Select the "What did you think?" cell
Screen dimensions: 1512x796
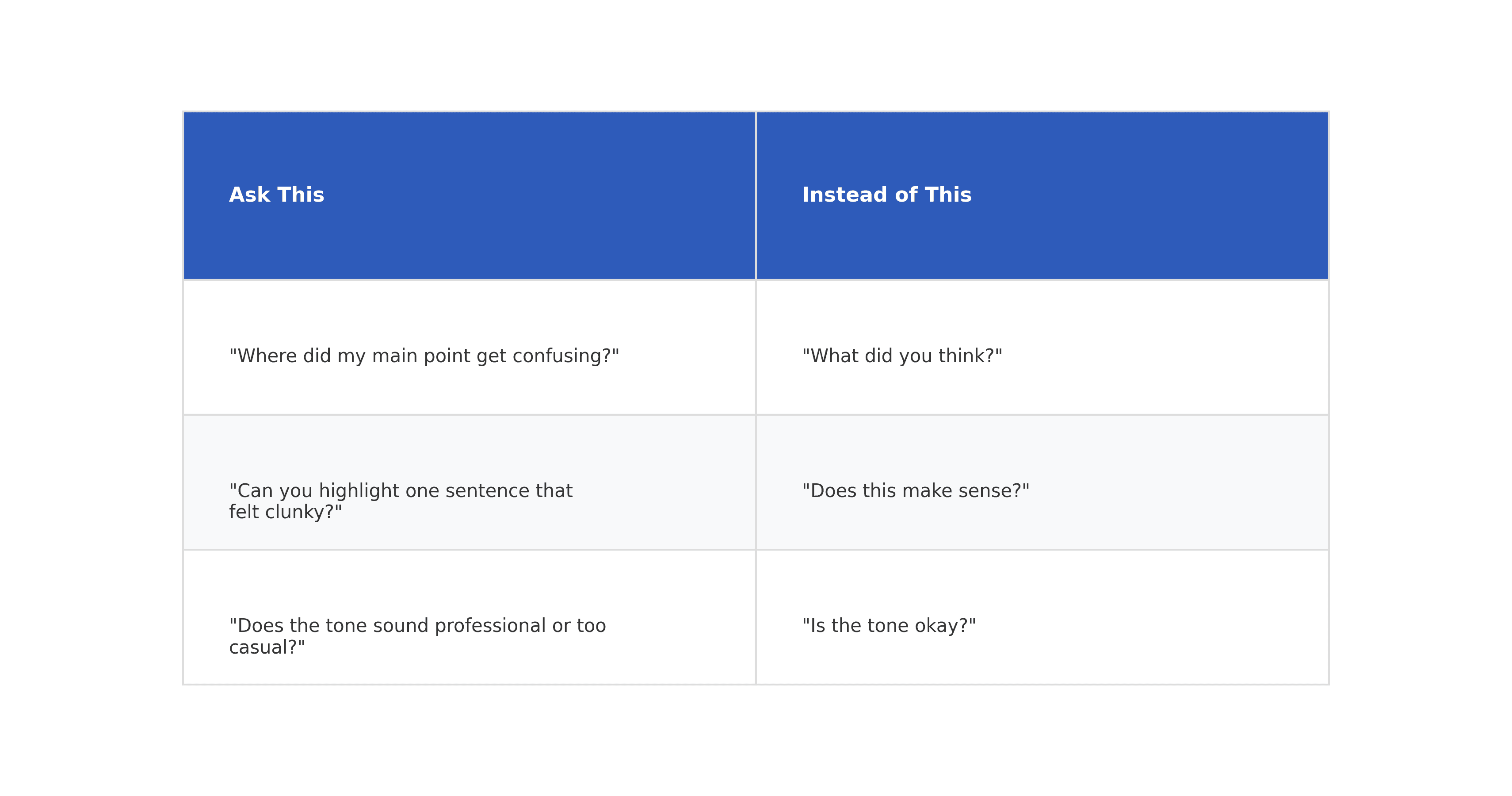[x=901, y=356]
